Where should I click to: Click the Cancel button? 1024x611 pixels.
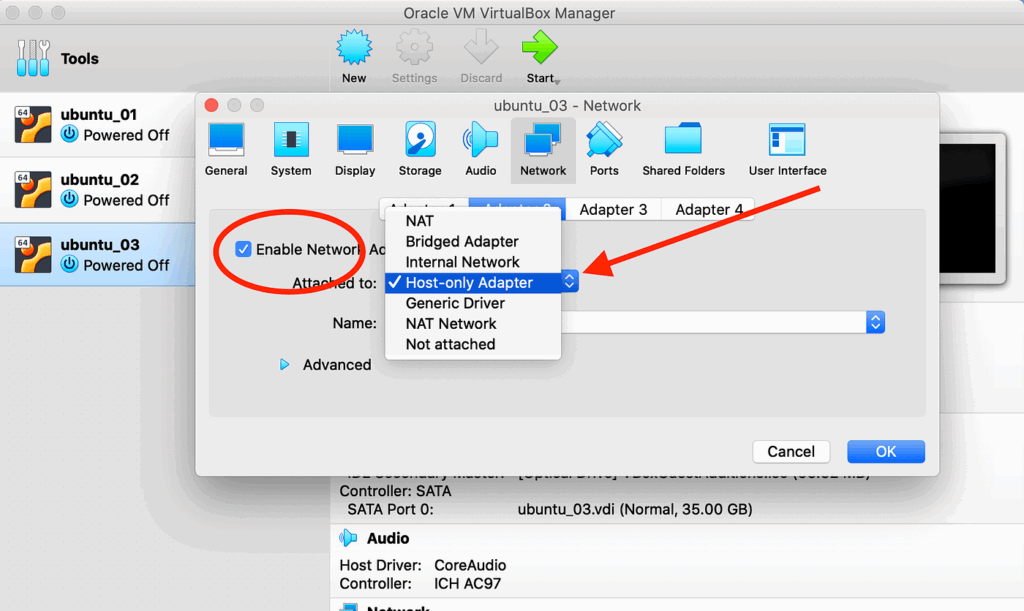click(791, 451)
